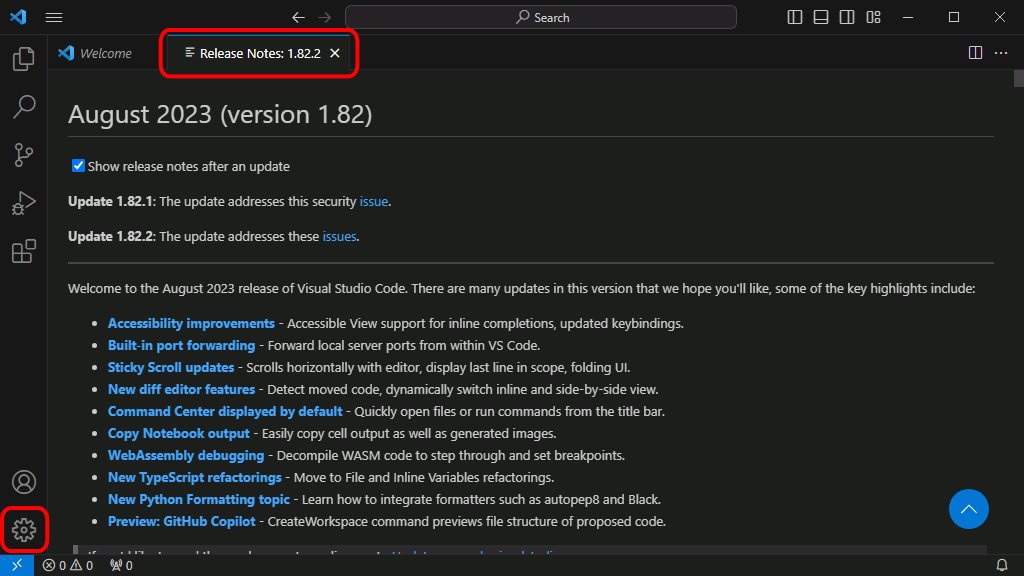Image resolution: width=1024 pixels, height=576 pixels.
Task: Click the Command Center search box
Action: (541, 17)
